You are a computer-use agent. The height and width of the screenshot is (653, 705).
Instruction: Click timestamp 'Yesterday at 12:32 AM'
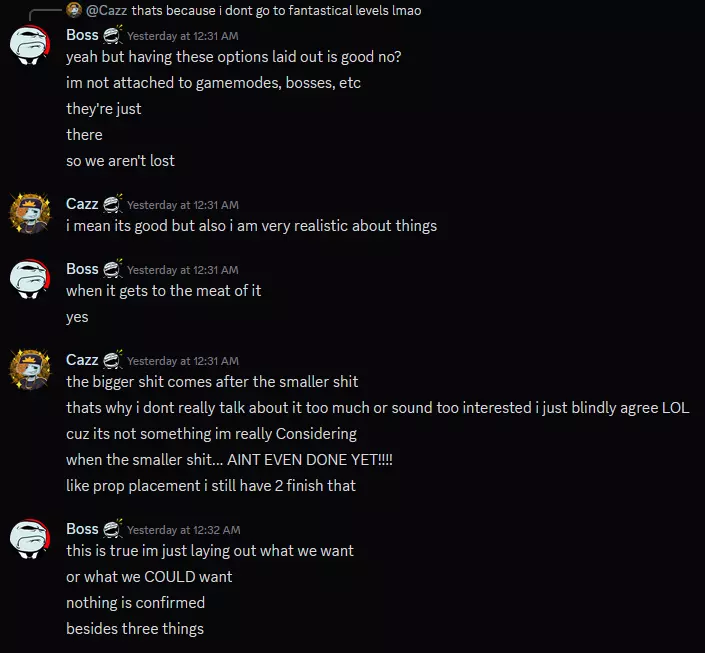183,530
